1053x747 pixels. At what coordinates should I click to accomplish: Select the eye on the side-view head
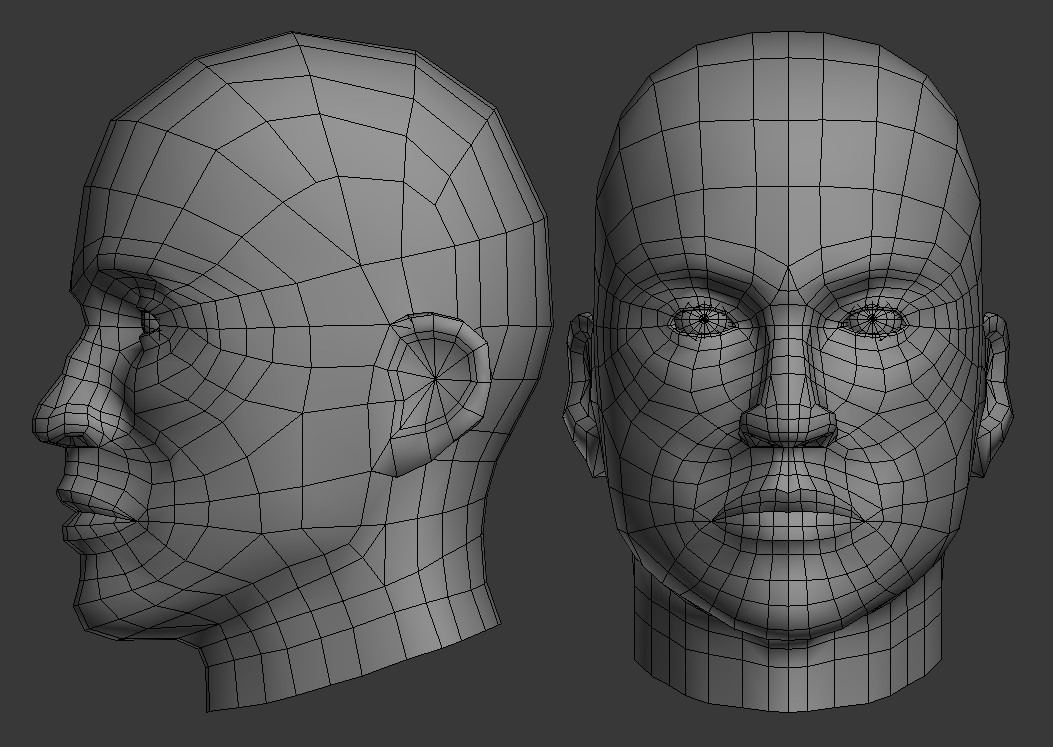coord(149,322)
